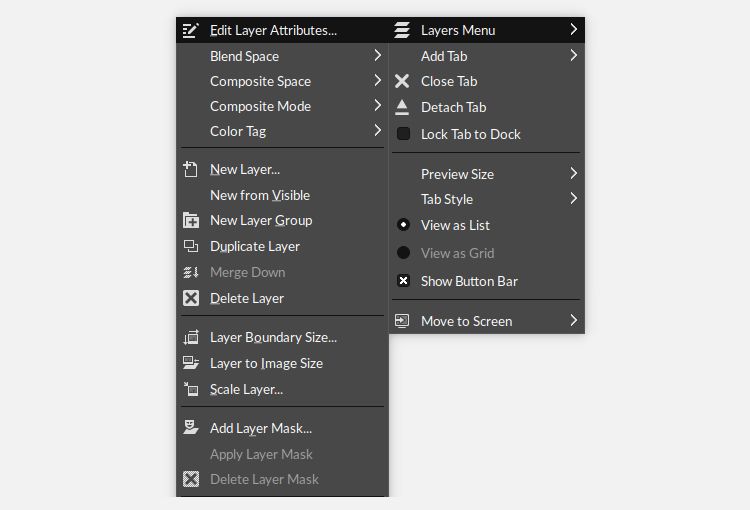Click the Scale Layer icon

191,389
